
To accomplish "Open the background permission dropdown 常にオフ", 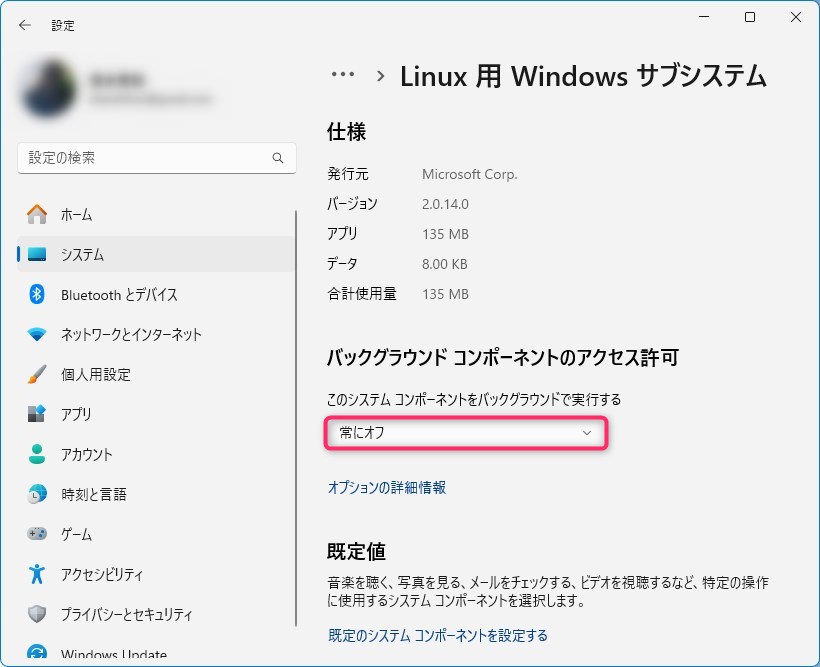I will pyautogui.click(x=466, y=433).
